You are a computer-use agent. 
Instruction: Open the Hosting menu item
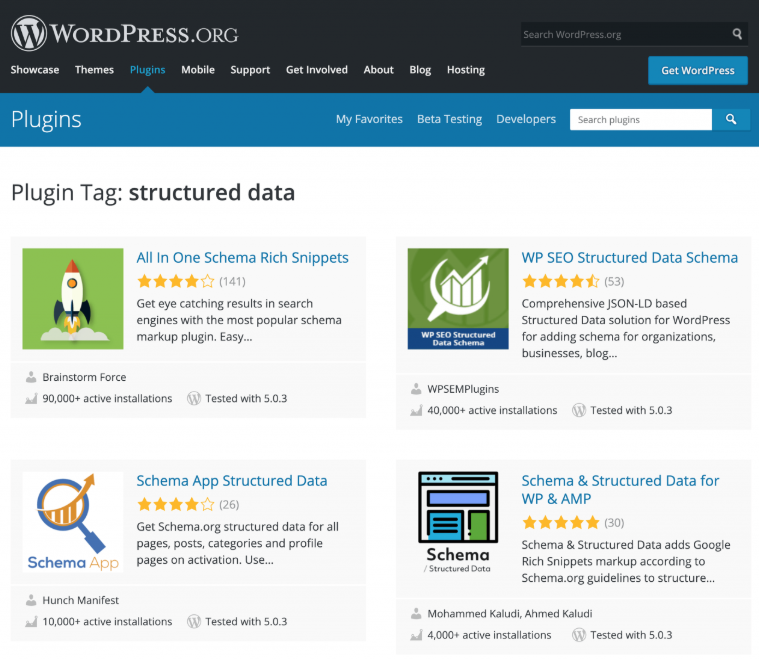pyautogui.click(x=466, y=70)
